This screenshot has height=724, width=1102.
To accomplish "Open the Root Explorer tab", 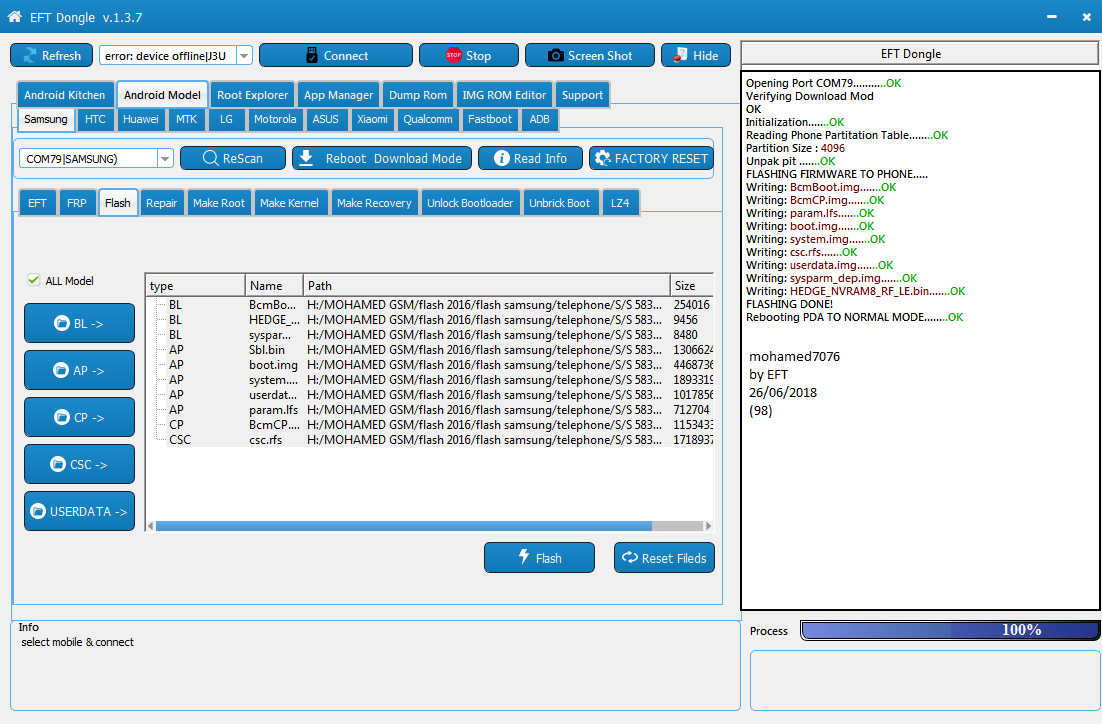I will click(x=252, y=95).
